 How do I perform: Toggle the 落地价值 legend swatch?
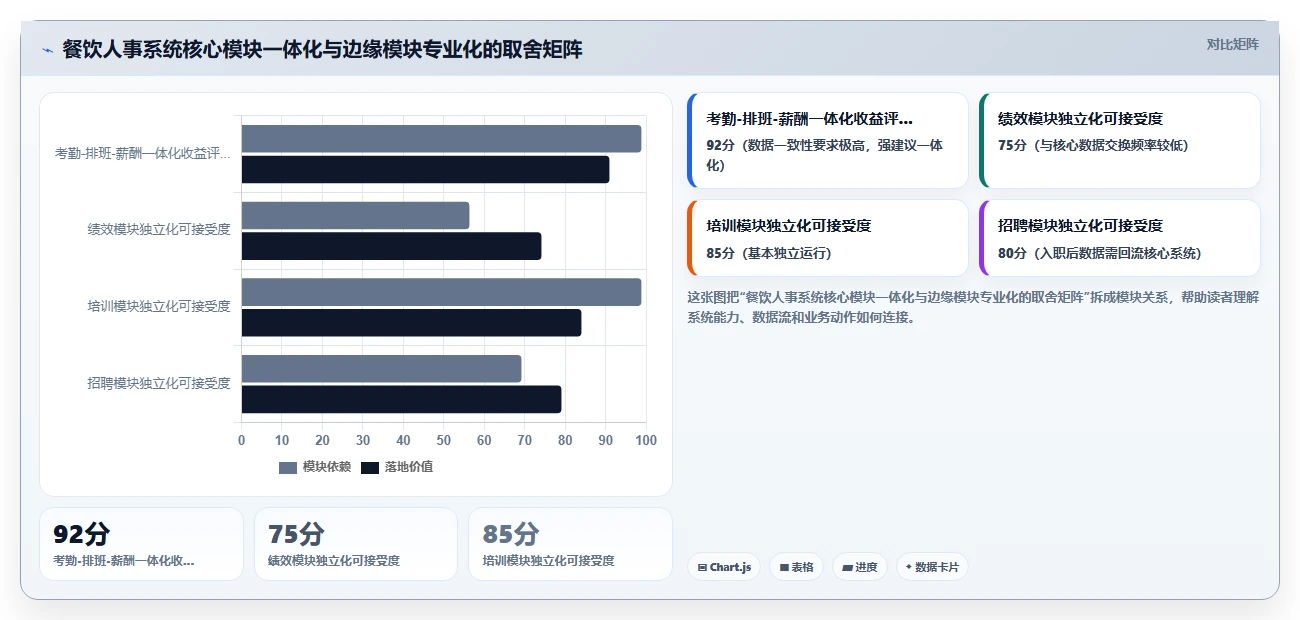(x=370, y=467)
